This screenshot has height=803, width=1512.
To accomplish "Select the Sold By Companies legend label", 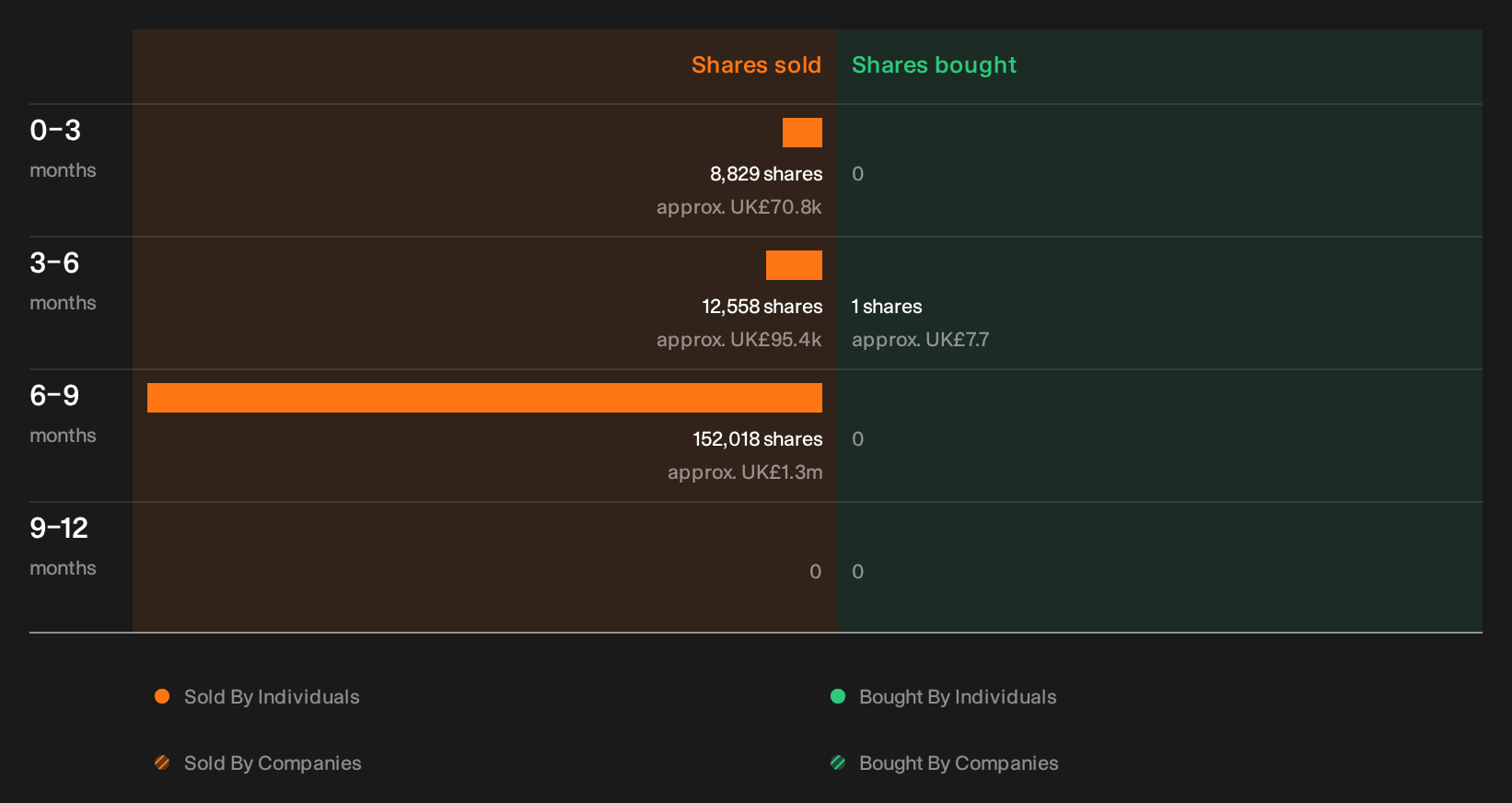I will pyautogui.click(x=273, y=763).
